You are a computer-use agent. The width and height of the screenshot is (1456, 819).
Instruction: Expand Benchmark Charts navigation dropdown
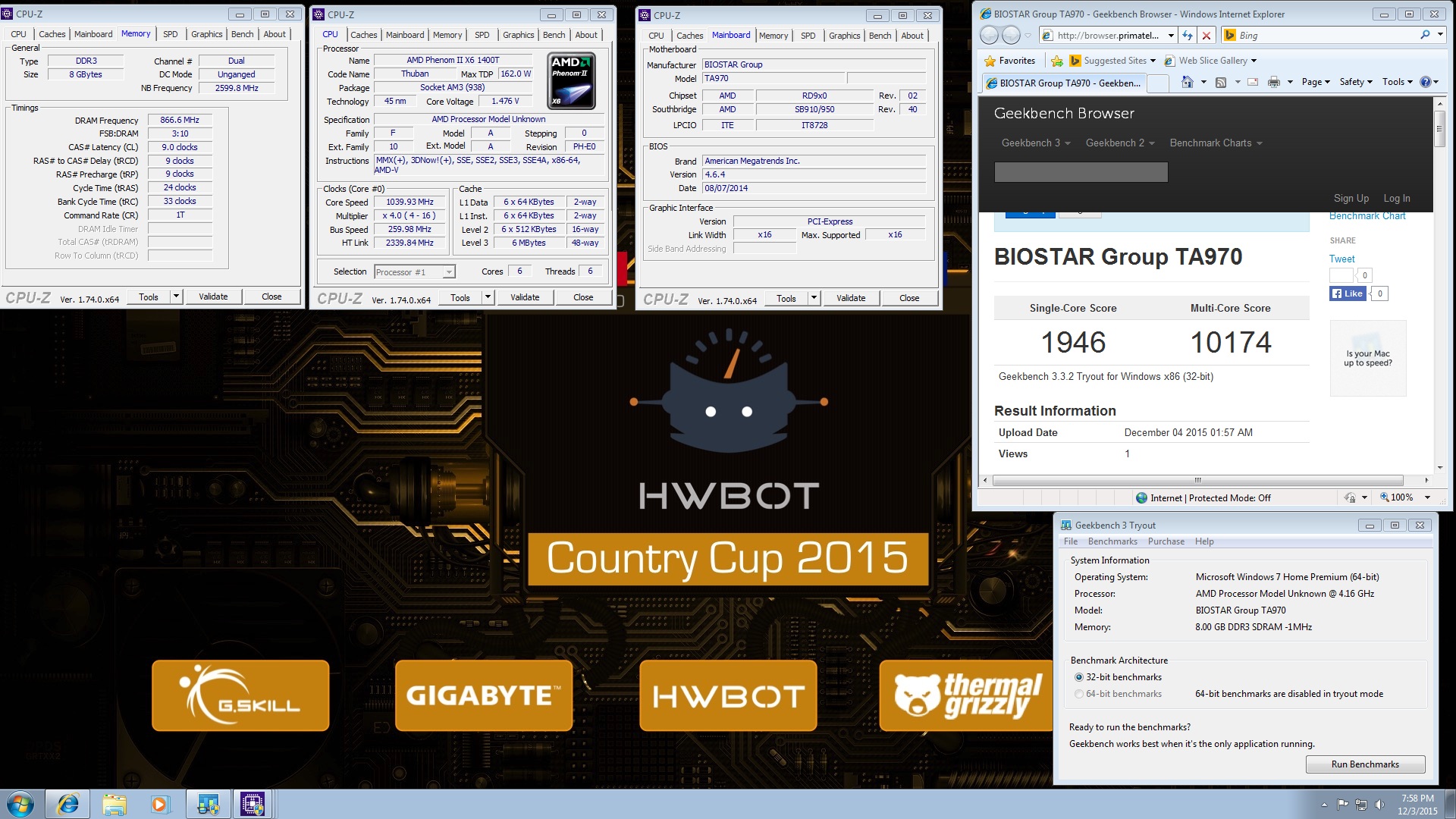coord(1216,143)
